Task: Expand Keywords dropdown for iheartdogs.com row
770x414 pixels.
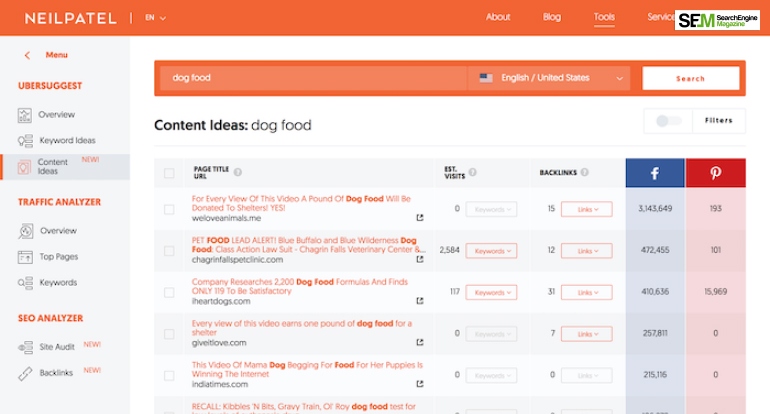Action: point(491,293)
